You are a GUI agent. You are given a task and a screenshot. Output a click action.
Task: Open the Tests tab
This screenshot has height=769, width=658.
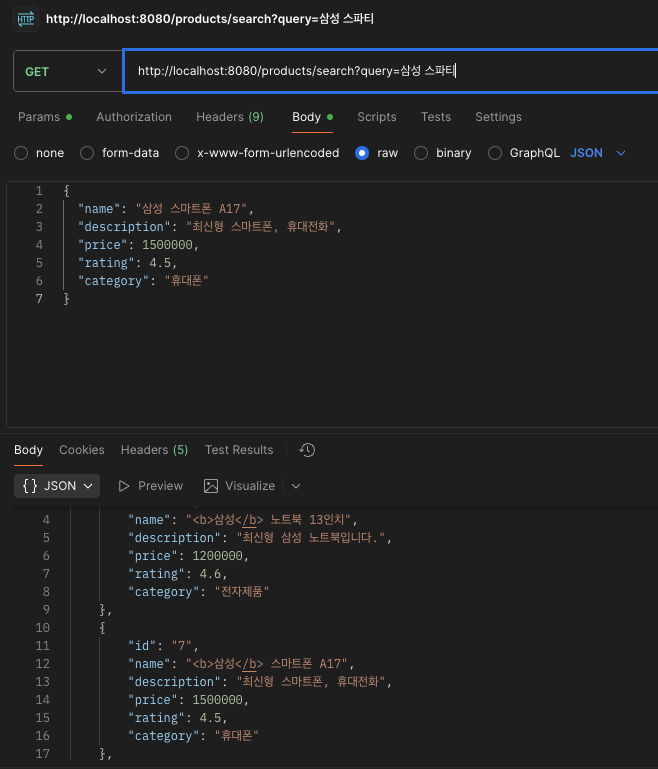(435, 117)
